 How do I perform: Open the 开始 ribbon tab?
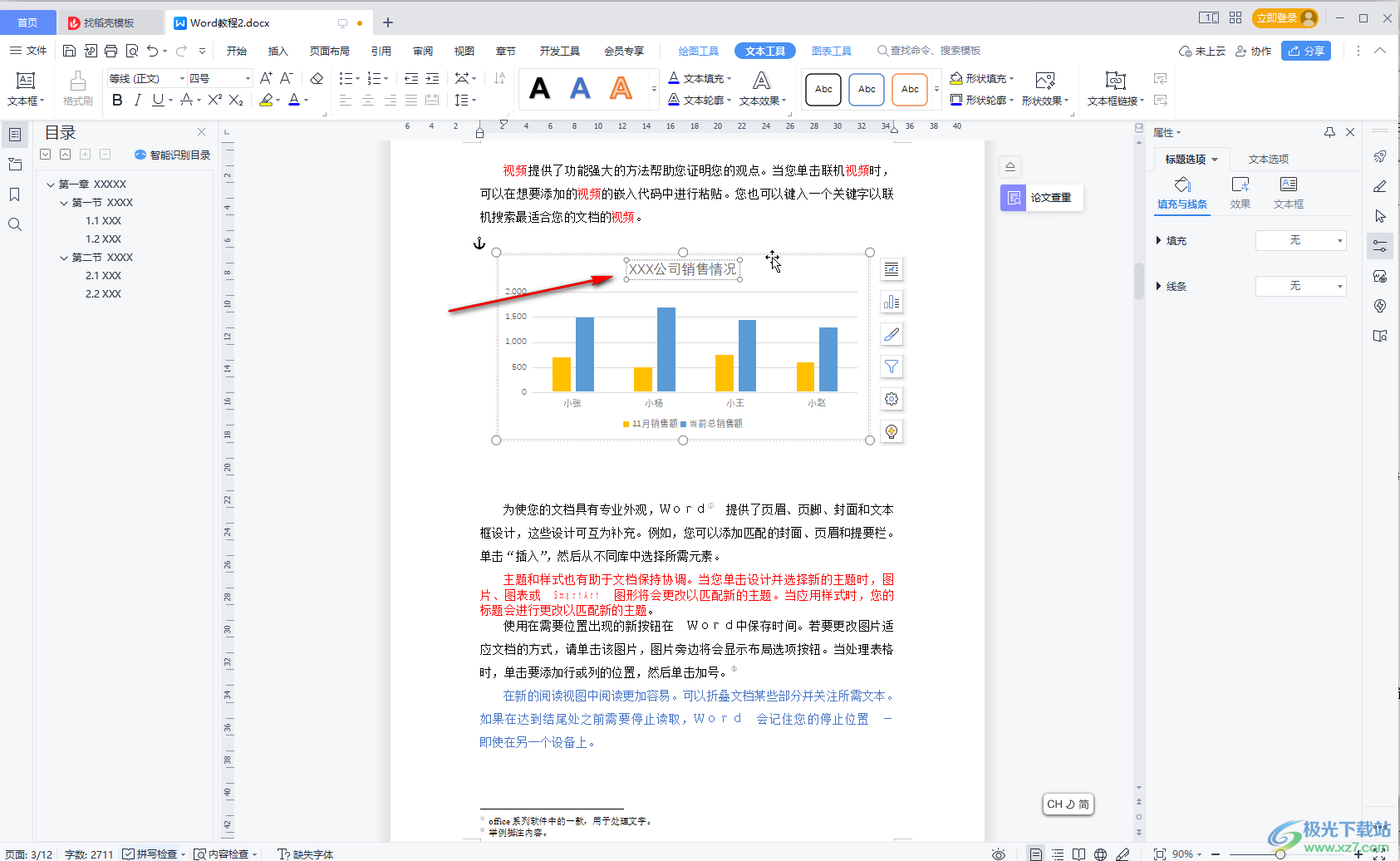pos(237,51)
